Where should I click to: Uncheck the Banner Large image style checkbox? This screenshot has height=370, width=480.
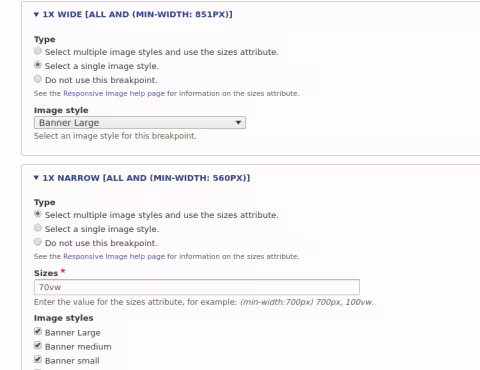pyautogui.click(x=38, y=332)
